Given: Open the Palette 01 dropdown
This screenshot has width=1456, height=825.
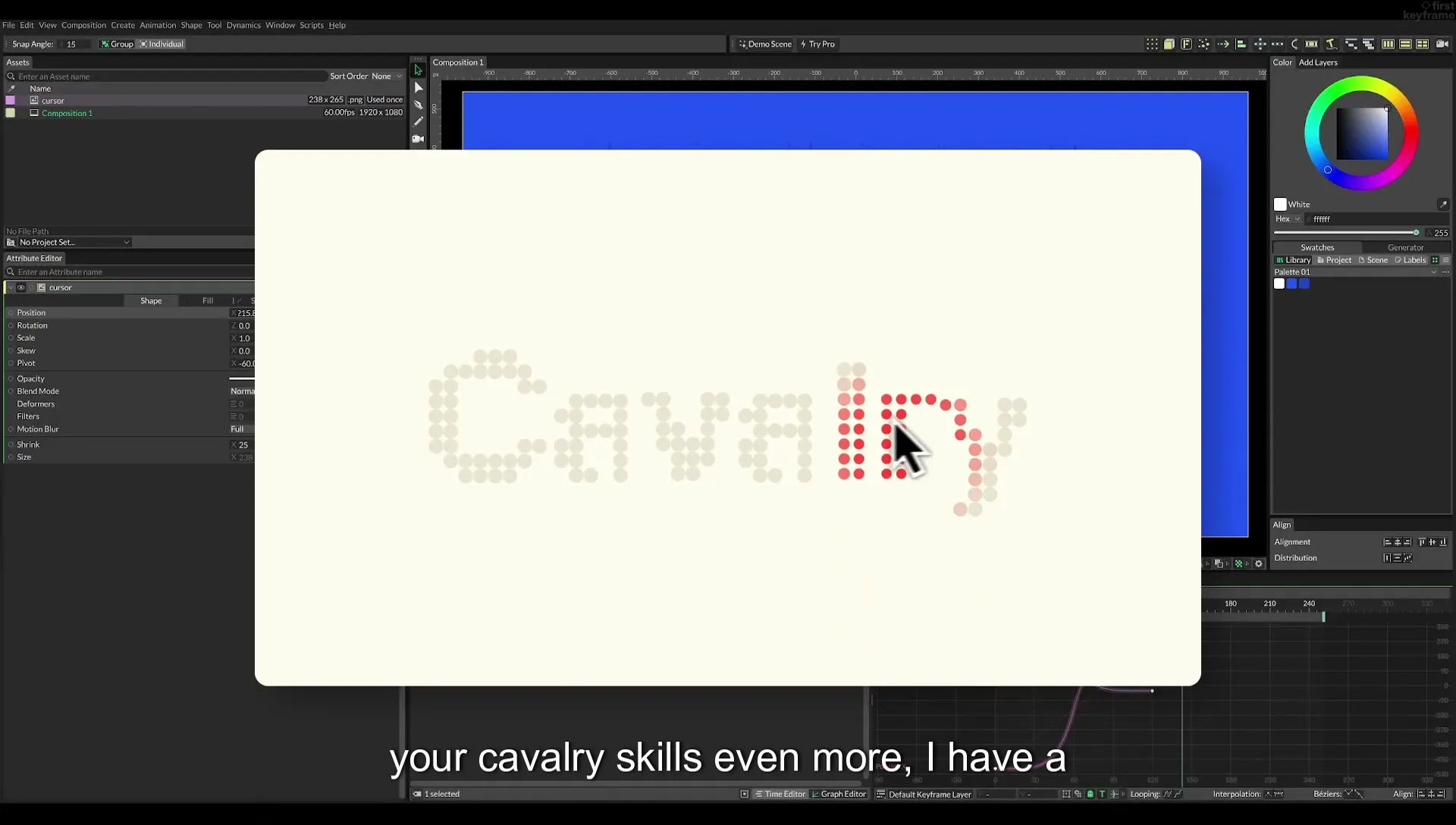Looking at the screenshot, I should coord(1356,271).
